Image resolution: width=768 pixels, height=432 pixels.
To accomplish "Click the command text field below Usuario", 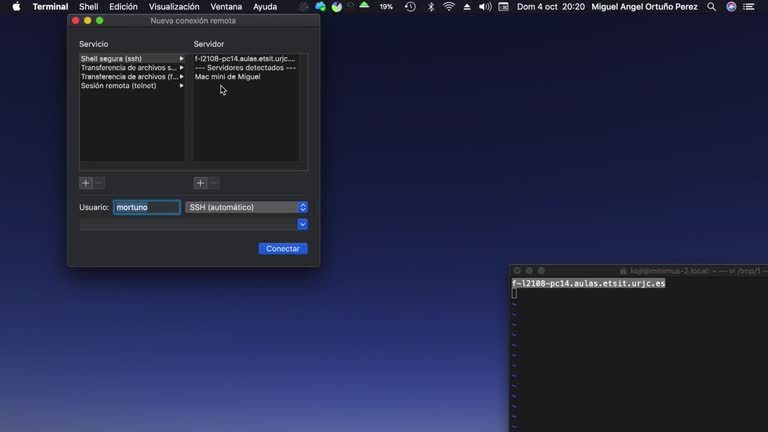I will coord(189,224).
